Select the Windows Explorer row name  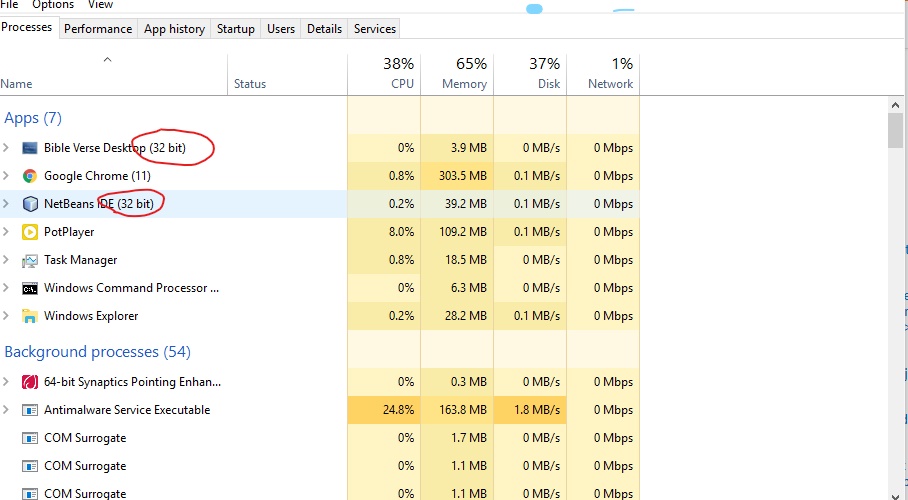click(91, 316)
